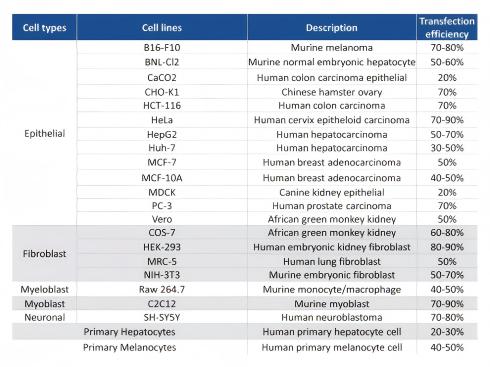This screenshot has height=367, width=490.
Task: Click the Cell lines column header
Action: pos(162,27)
